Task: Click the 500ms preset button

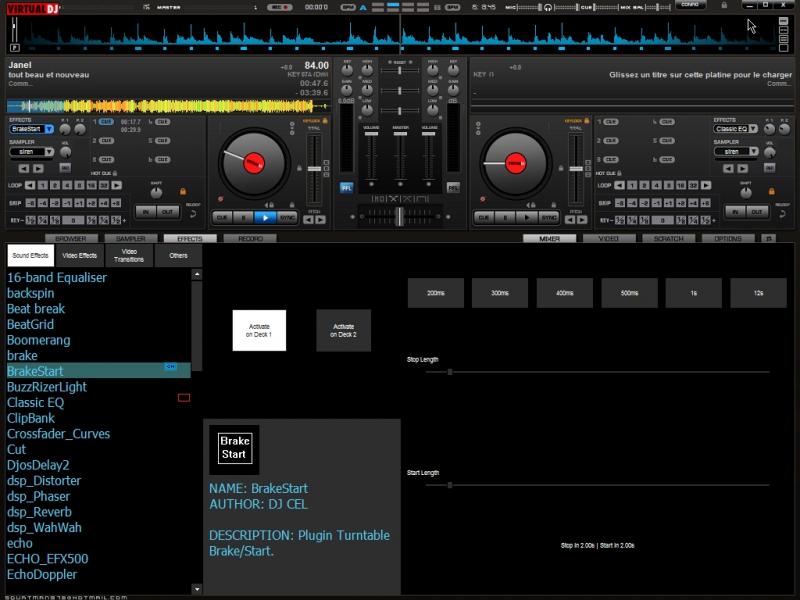Action: 629,292
